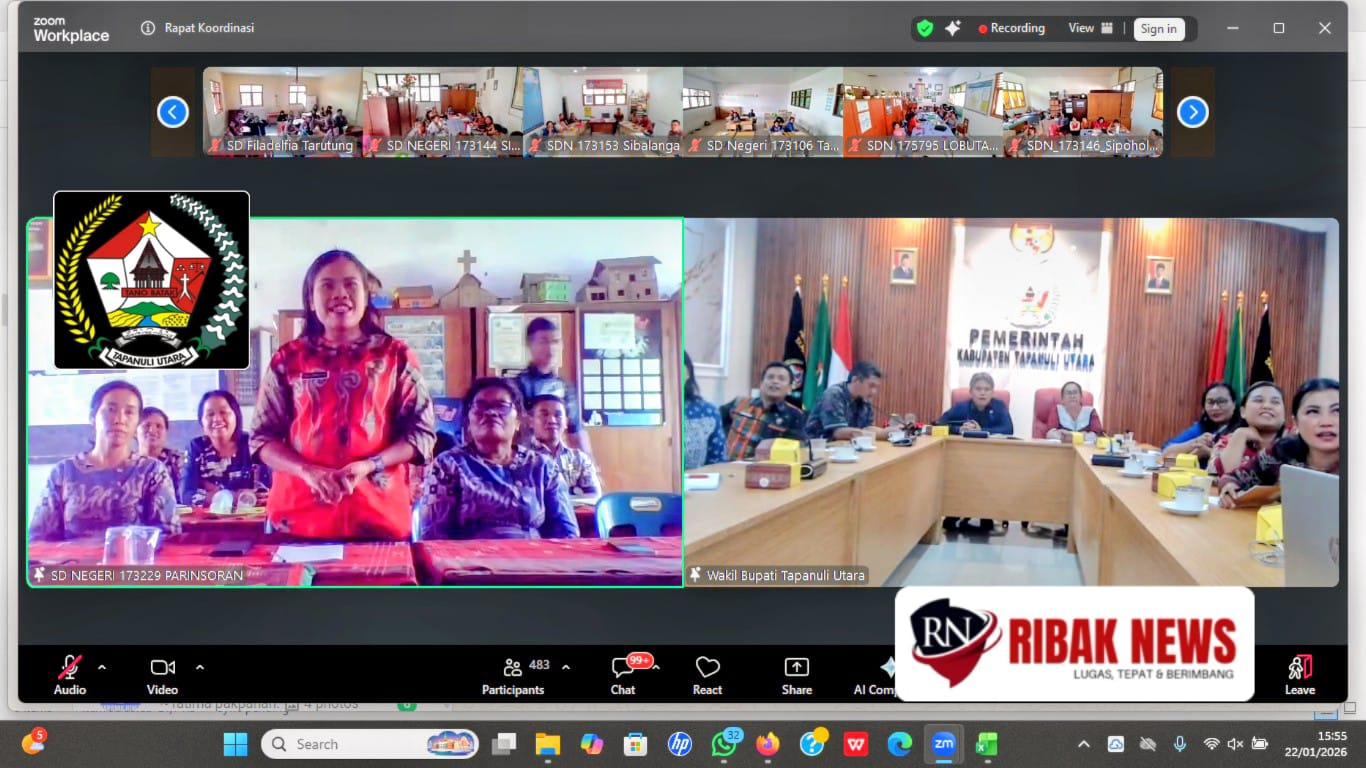The image size is (1366, 768).
Task: Click the Recording indicator
Action: (1011, 28)
